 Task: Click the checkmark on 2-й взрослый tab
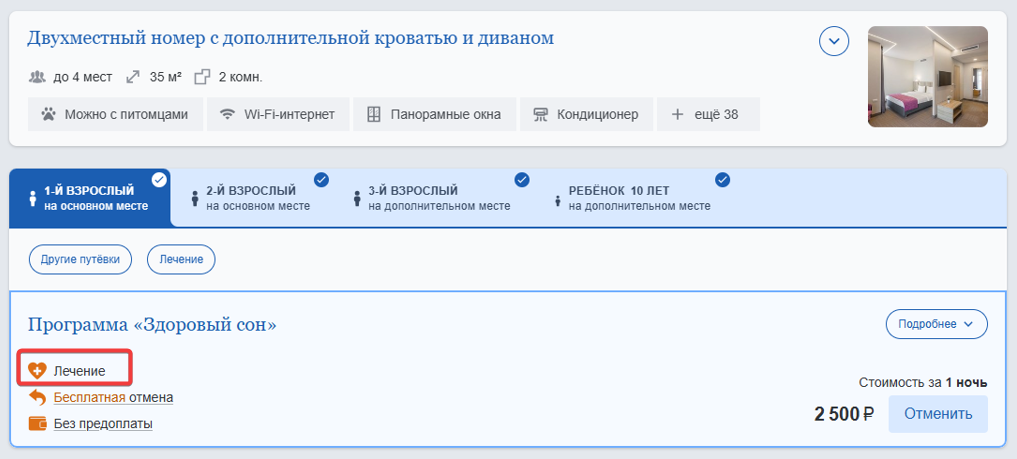click(x=321, y=180)
